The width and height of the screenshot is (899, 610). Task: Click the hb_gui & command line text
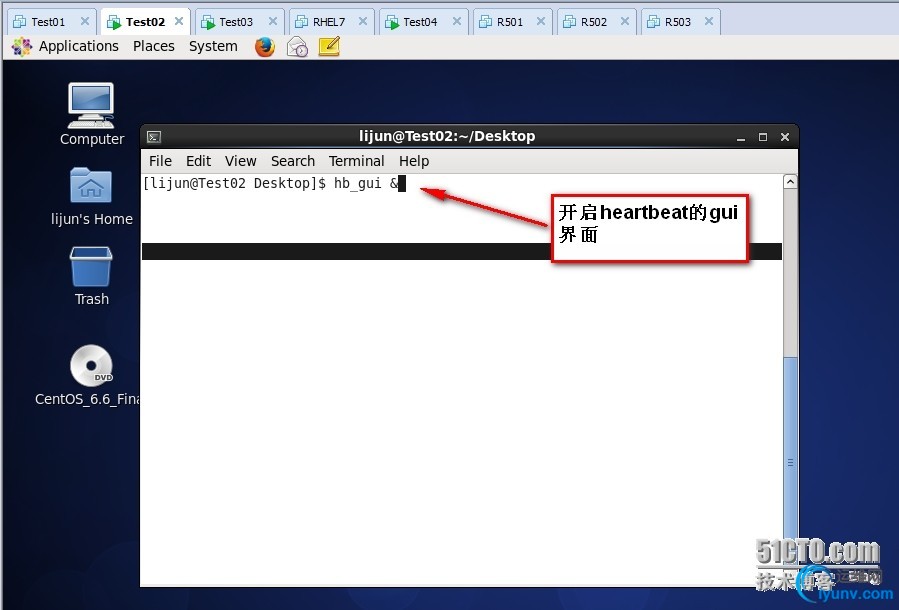[x=366, y=183]
